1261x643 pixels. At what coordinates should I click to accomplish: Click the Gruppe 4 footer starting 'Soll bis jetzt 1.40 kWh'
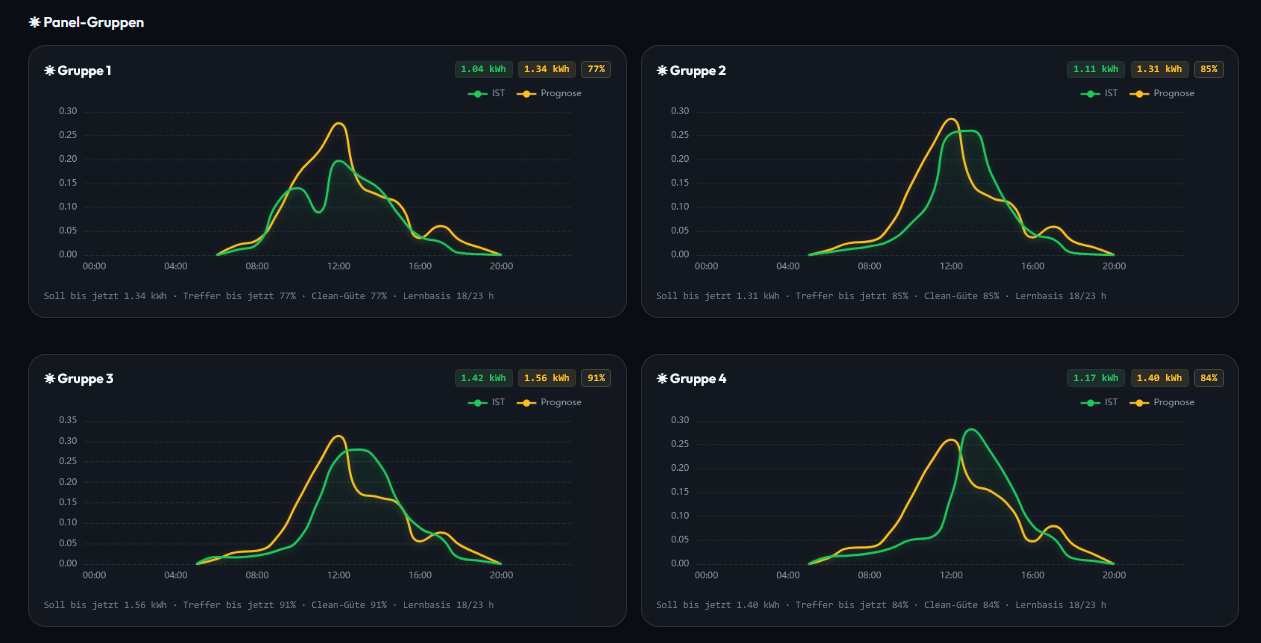tap(881, 605)
